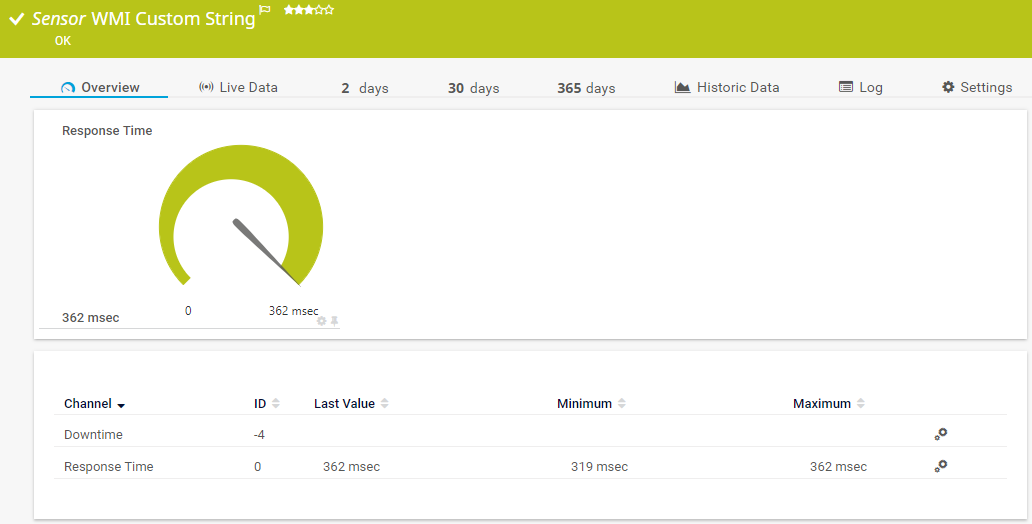Click the Response Time channel row name
The width and height of the screenshot is (1032, 524).
tap(109, 467)
